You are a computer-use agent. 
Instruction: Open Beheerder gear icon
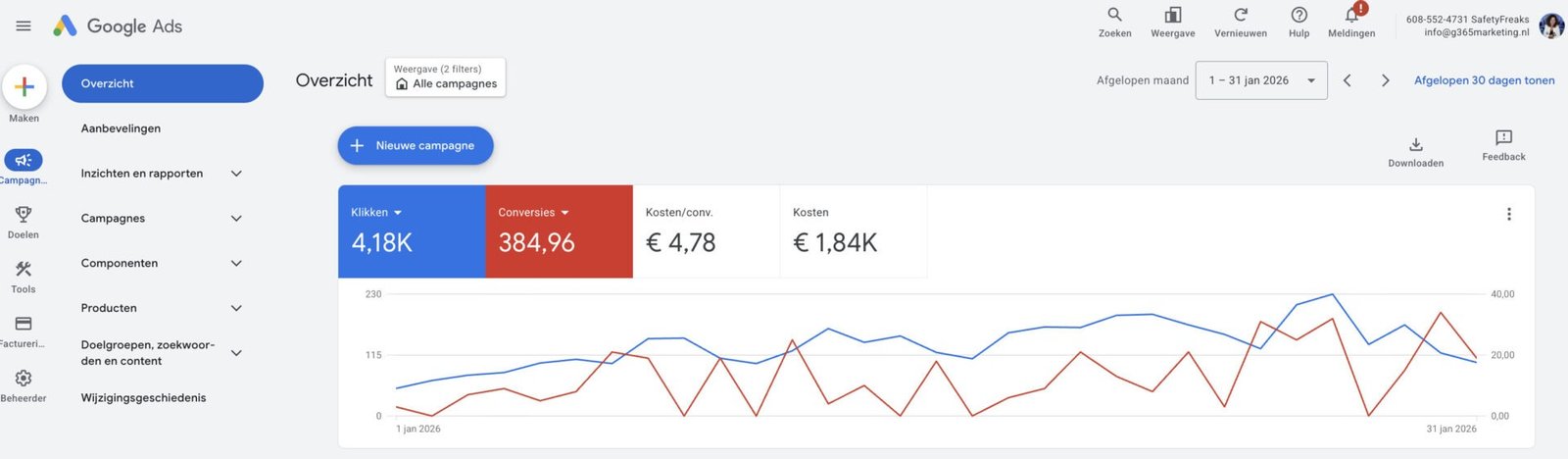click(x=24, y=379)
